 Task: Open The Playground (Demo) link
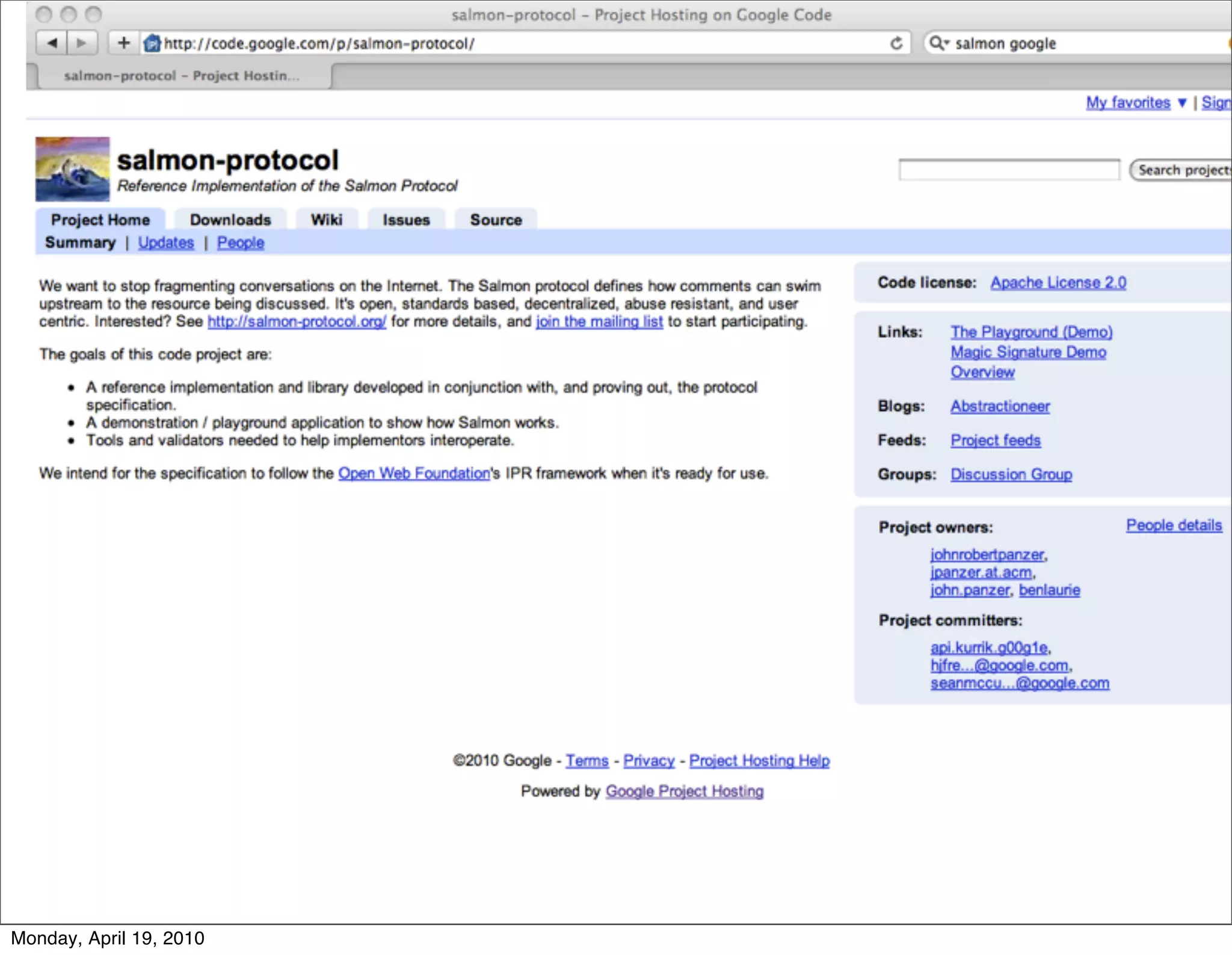(x=1031, y=332)
